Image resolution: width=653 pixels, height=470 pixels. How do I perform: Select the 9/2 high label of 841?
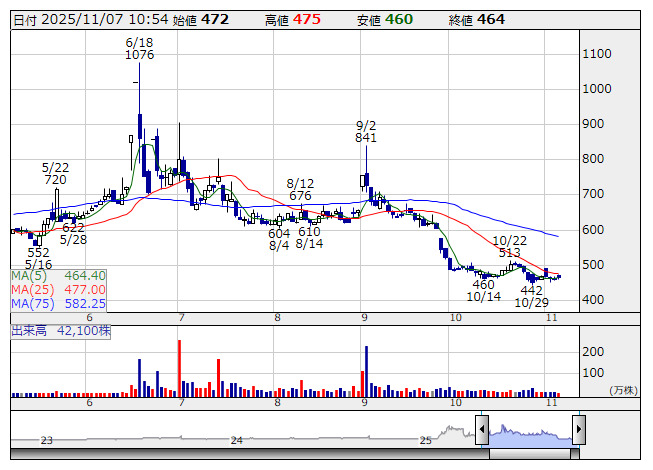point(366,131)
